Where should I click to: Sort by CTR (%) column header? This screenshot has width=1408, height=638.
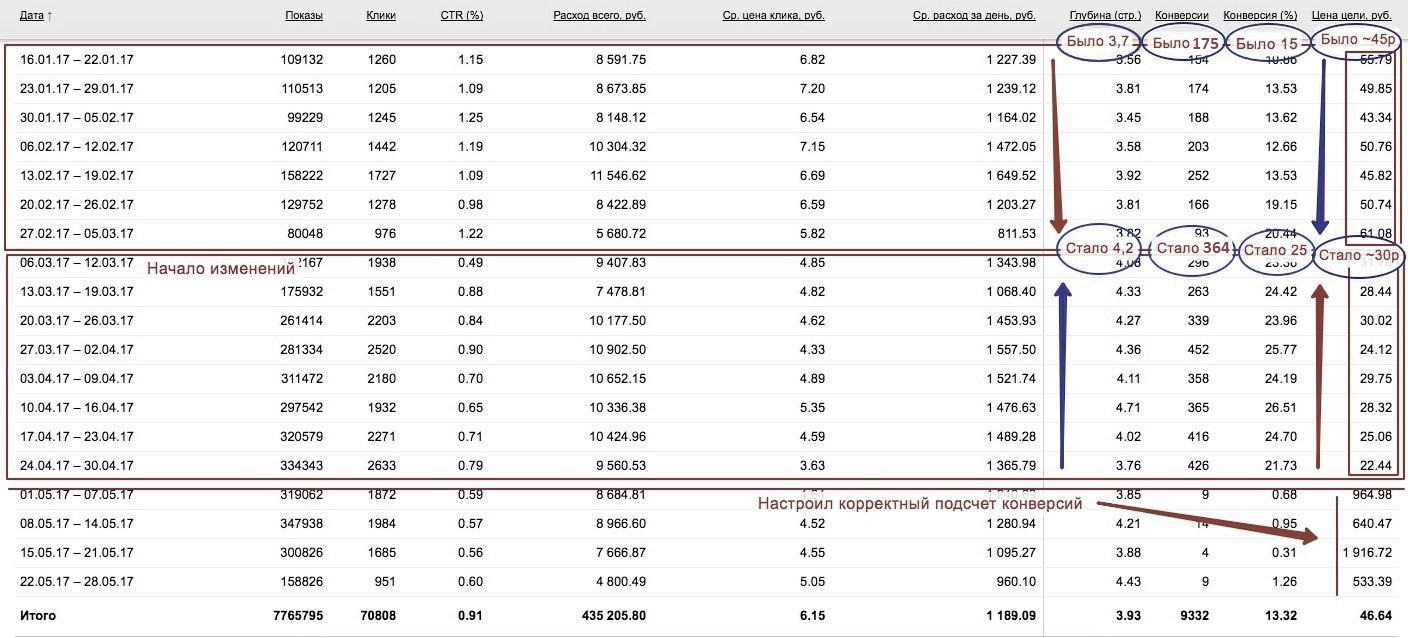461,16
